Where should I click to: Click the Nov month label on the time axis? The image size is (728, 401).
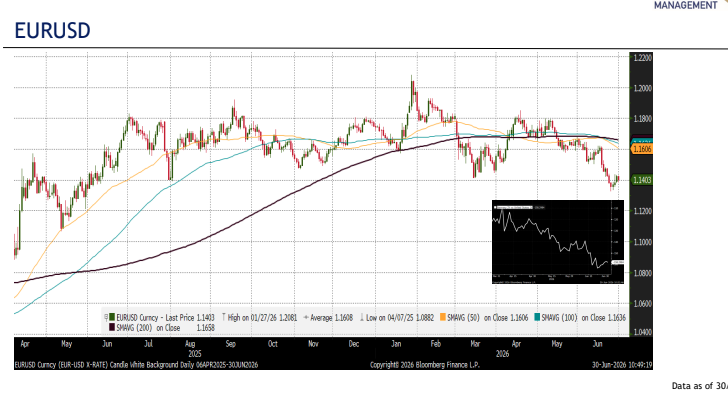313,344
